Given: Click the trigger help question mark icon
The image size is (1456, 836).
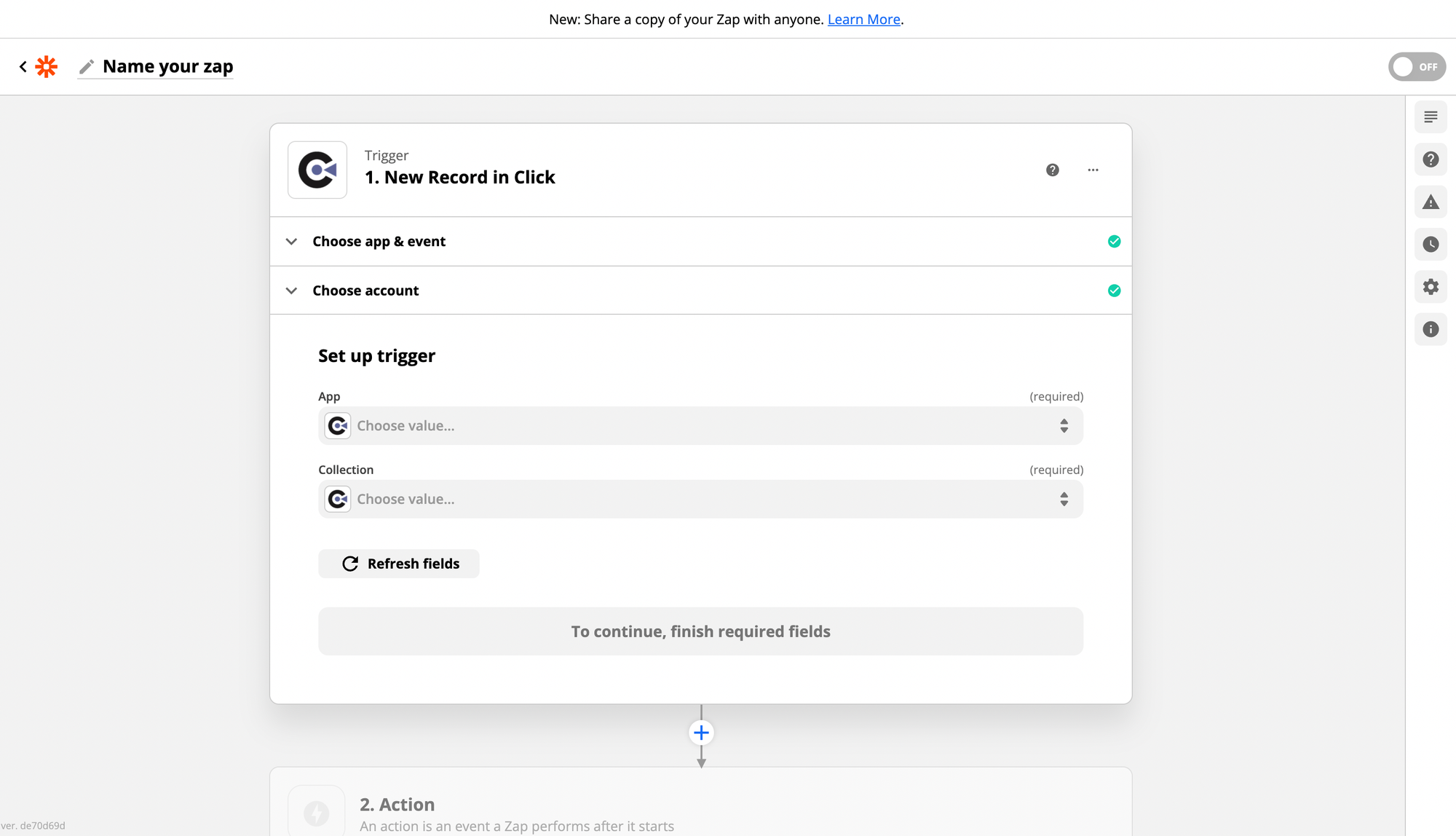Looking at the screenshot, I should (x=1053, y=170).
